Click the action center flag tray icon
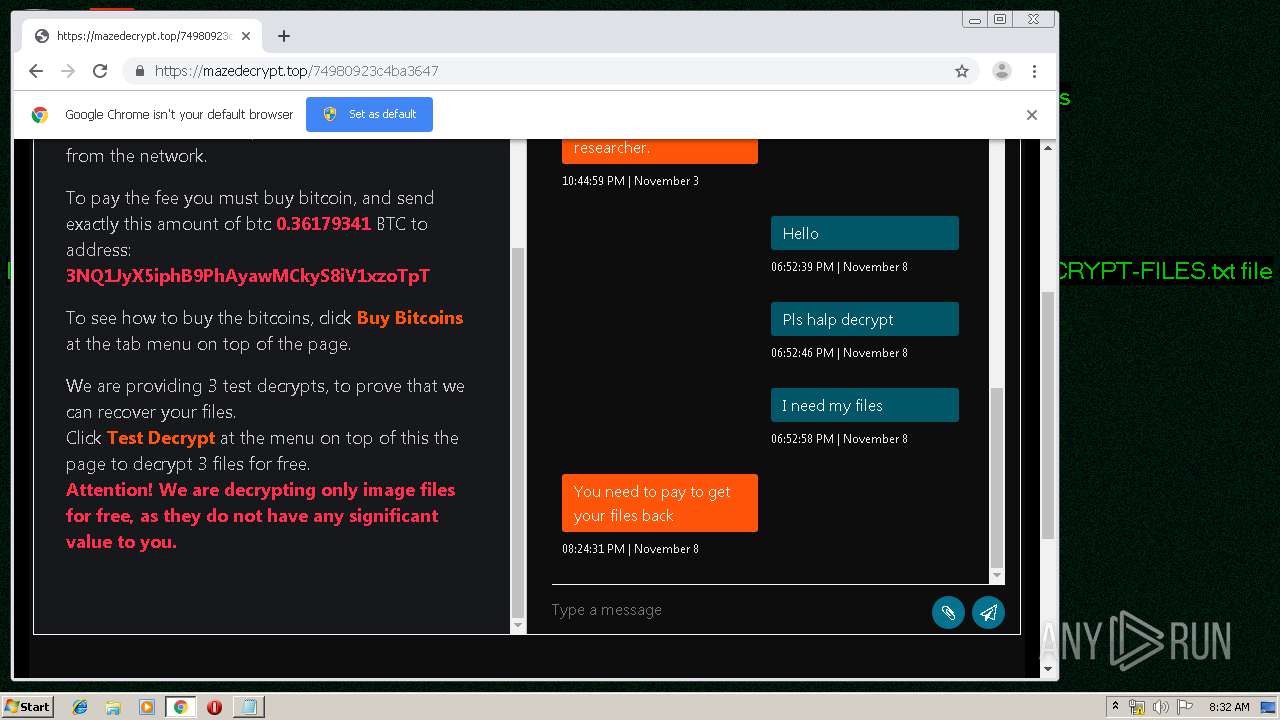1280x720 pixels. pos(1185,707)
